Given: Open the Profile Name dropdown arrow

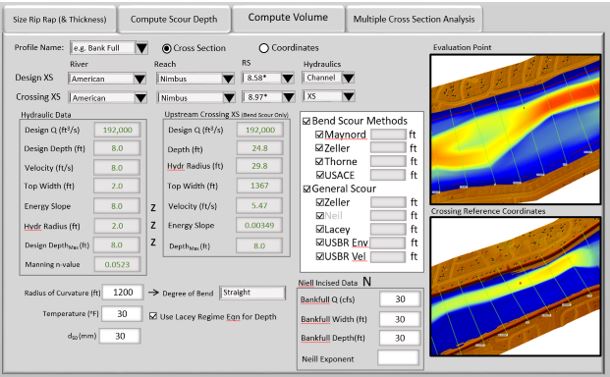Looking at the screenshot, I should pyautogui.click(x=142, y=48).
